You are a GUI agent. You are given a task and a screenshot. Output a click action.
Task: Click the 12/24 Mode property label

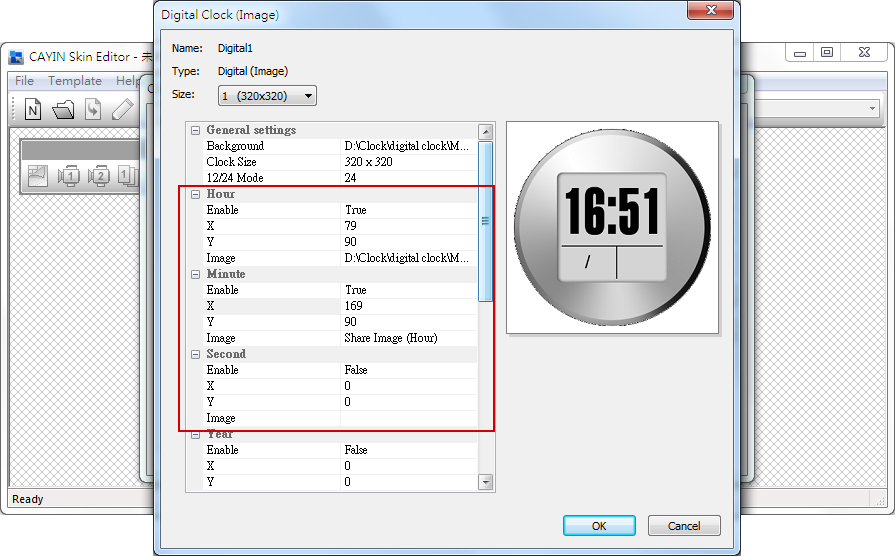(235, 178)
